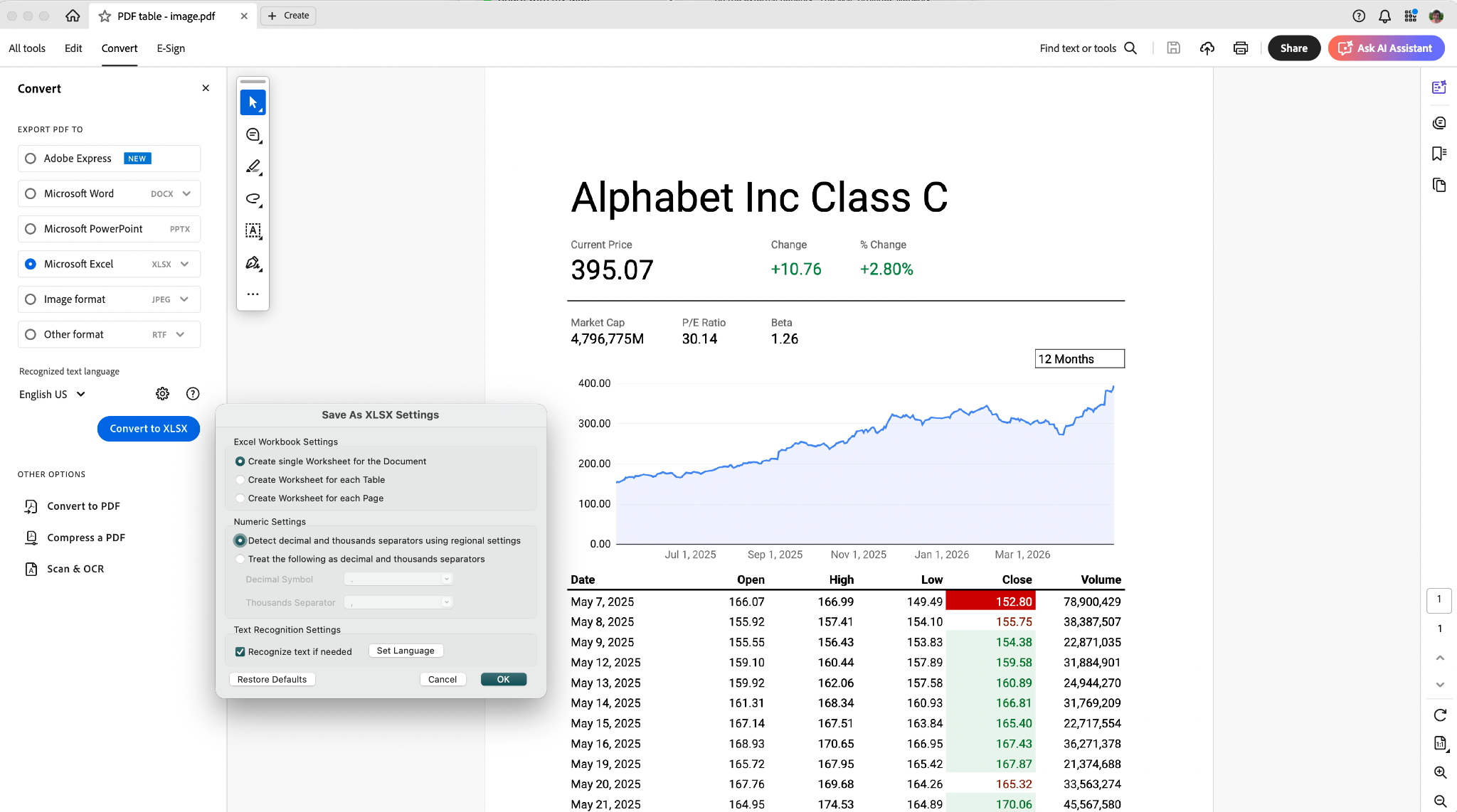1457x812 pixels.
Task: Click the Convert to XLSX button
Action: 149,429
